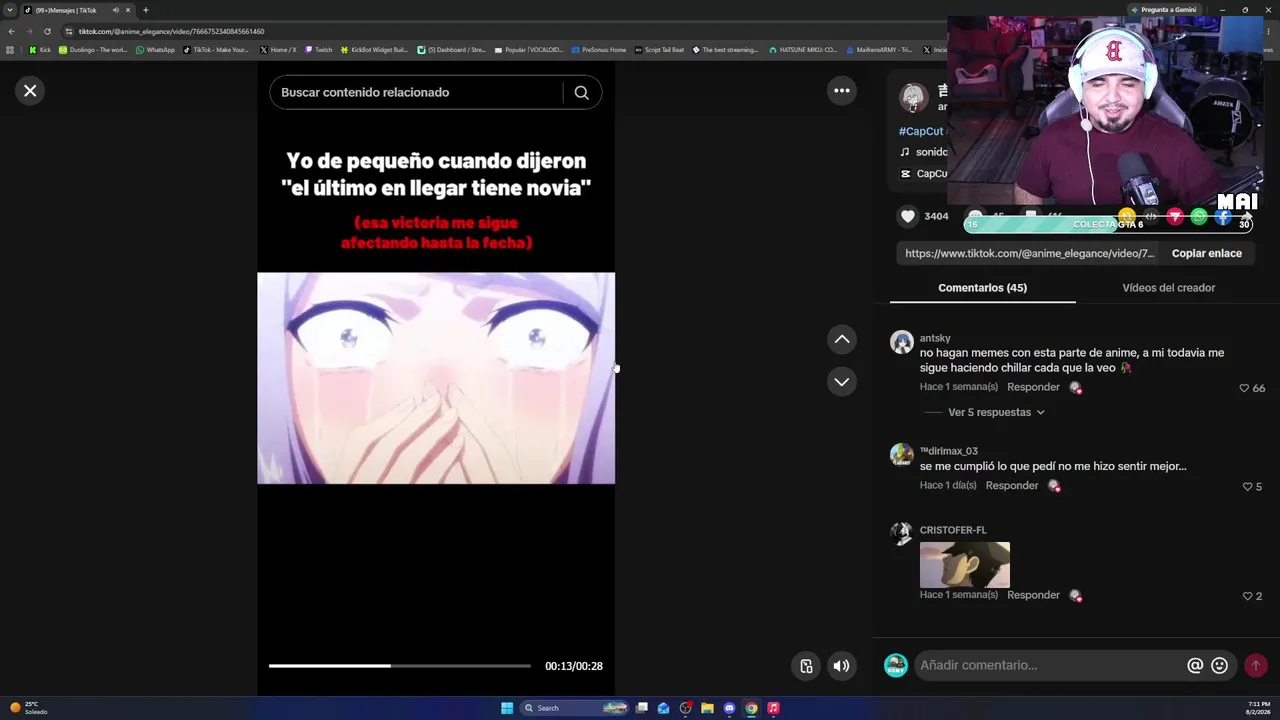Open the three-dot more options menu
Viewport: 1280px width, 720px height.
pyautogui.click(x=842, y=91)
